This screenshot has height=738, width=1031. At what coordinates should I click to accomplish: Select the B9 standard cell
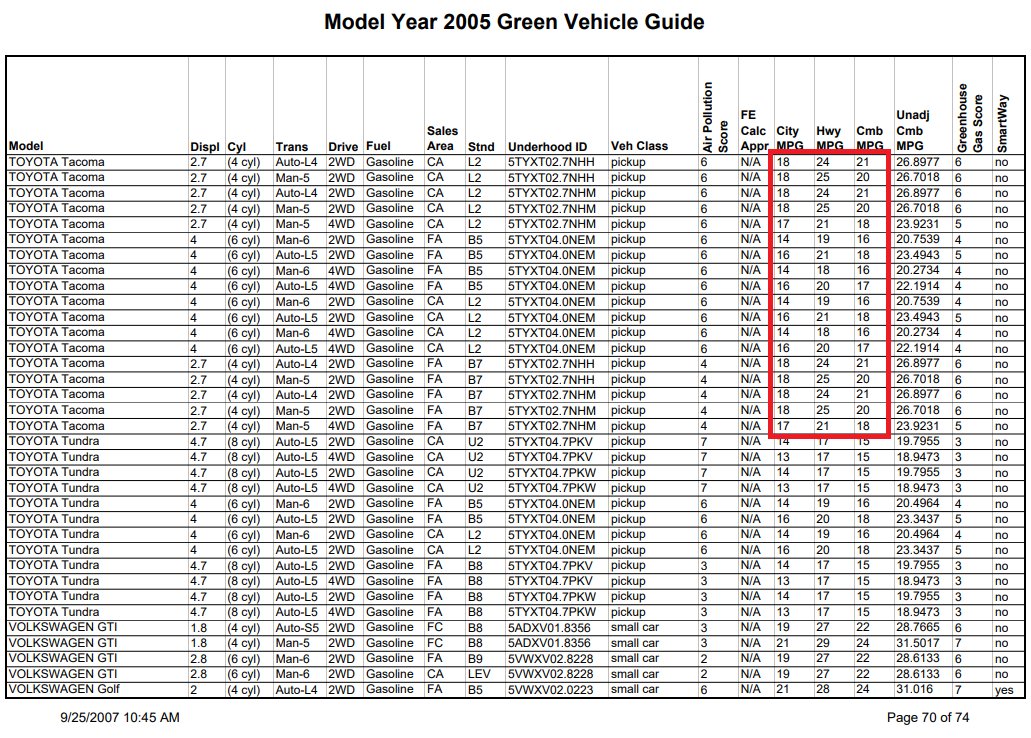pyautogui.click(x=475, y=658)
